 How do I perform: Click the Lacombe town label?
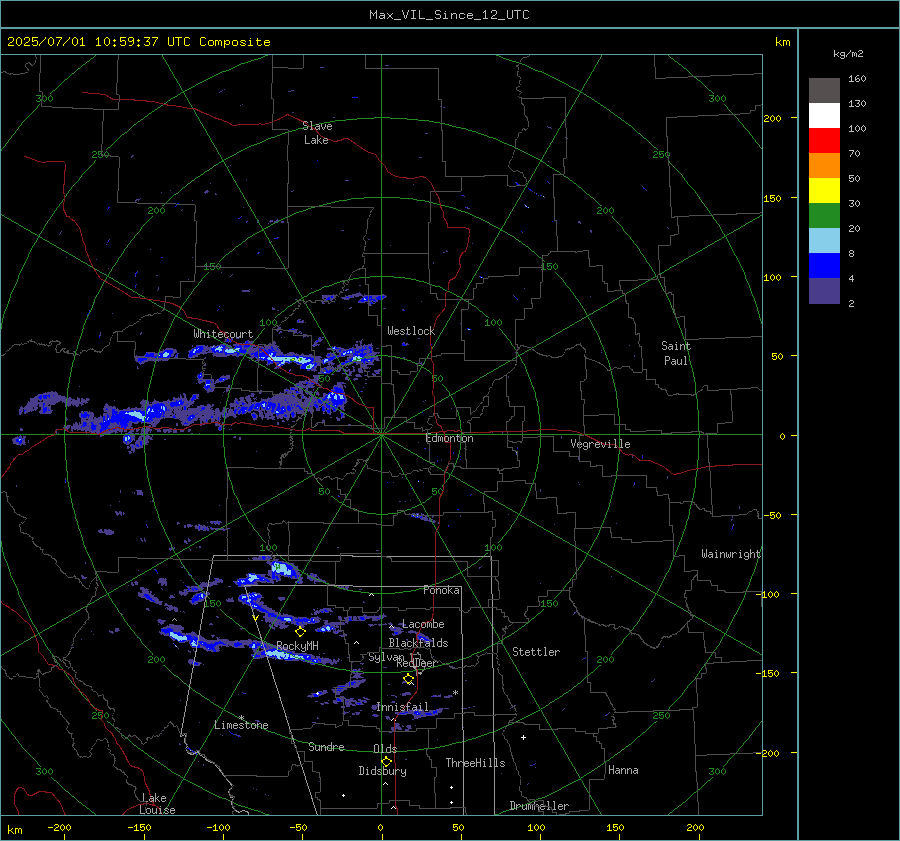(423, 624)
